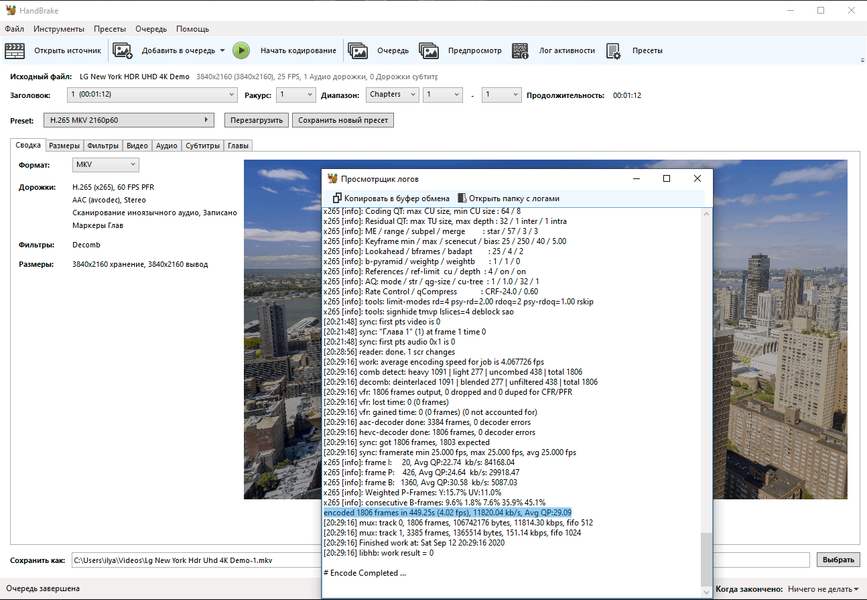Click copy to clipboard in log viewer
The height and width of the screenshot is (600, 867).
coord(390,198)
